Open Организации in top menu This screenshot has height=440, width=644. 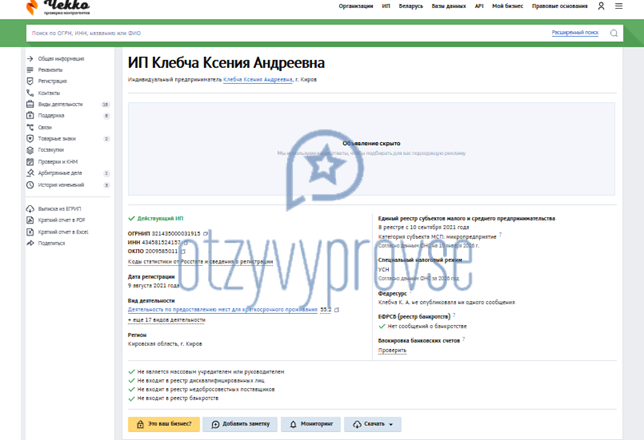[356, 6]
